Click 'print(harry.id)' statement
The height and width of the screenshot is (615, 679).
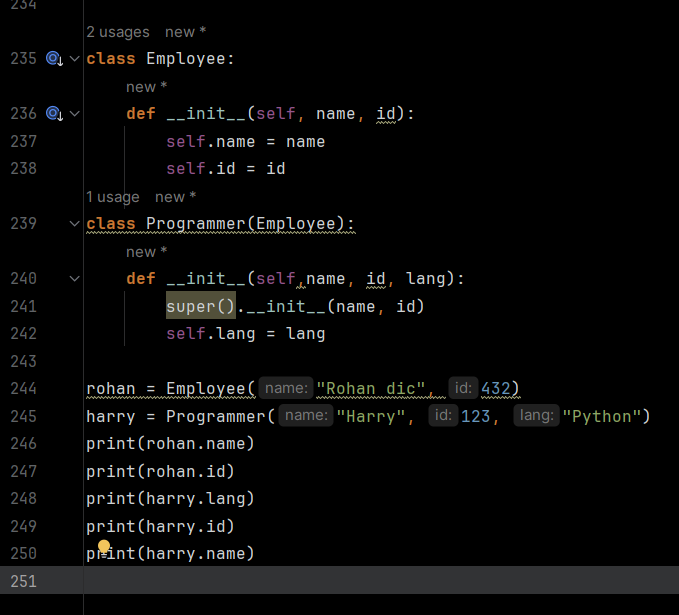click(160, 527)
